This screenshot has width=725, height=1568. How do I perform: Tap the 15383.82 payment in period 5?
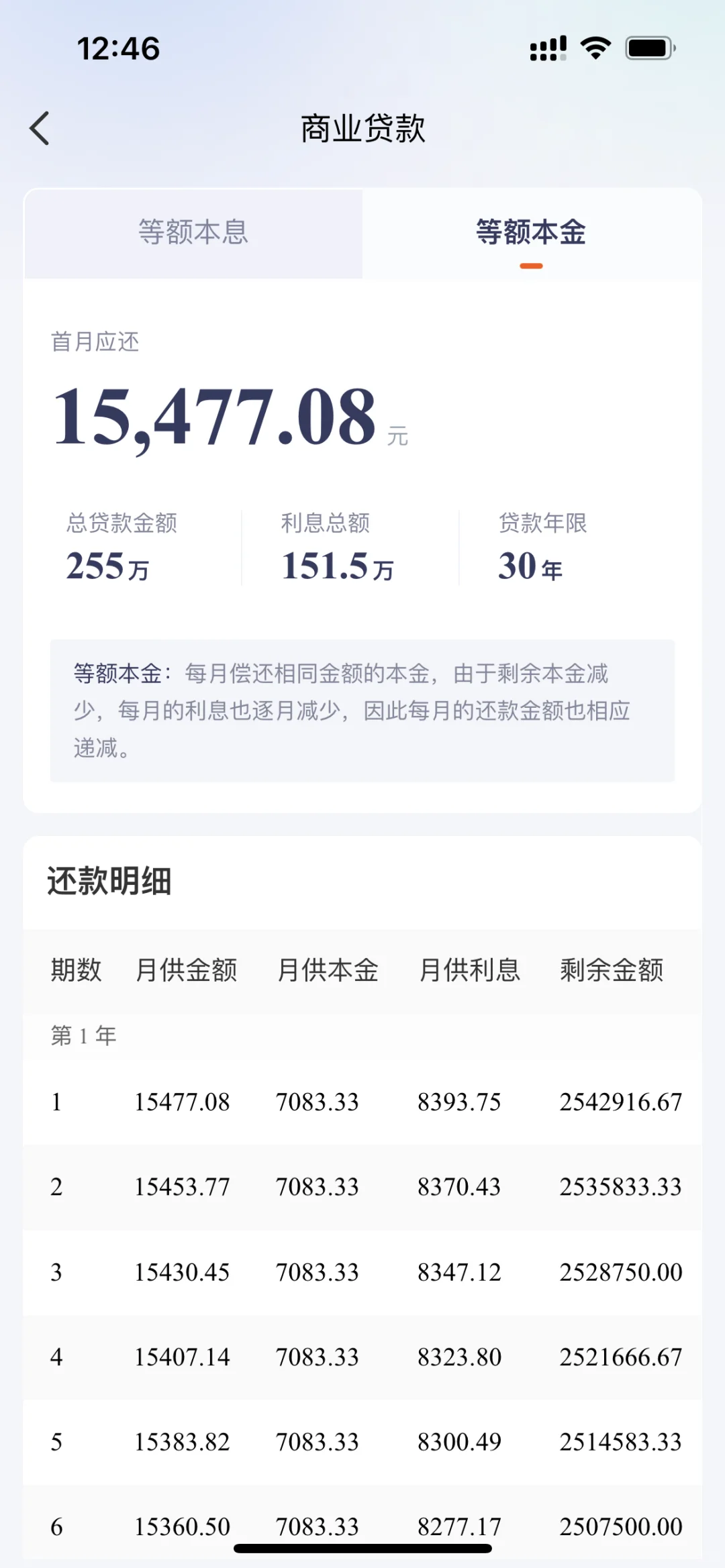pyautogui.click(x=182, y=1442)
